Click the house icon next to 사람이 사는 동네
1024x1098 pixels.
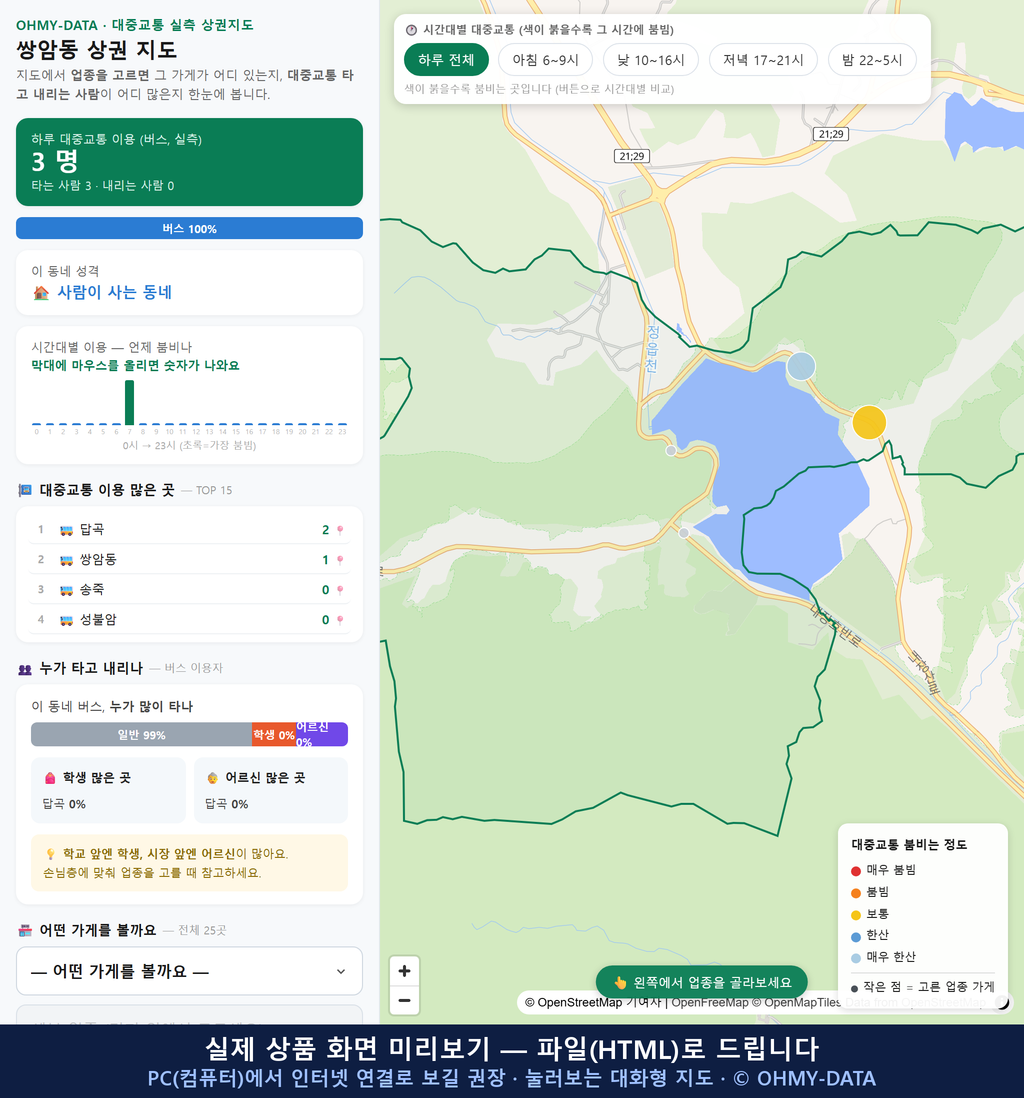click(41, 293)
